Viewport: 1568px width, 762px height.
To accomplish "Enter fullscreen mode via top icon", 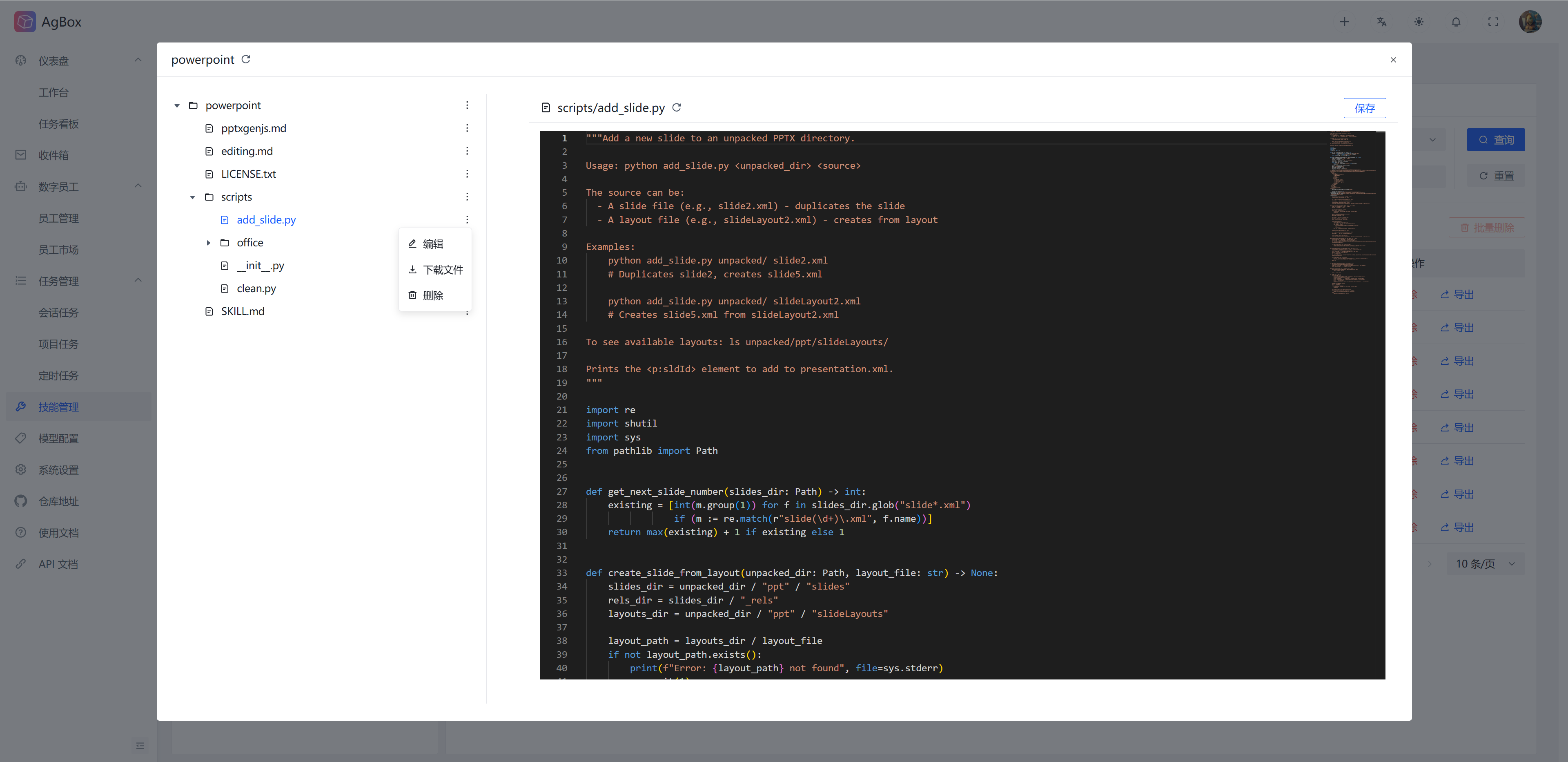I will pos(1492,21).
